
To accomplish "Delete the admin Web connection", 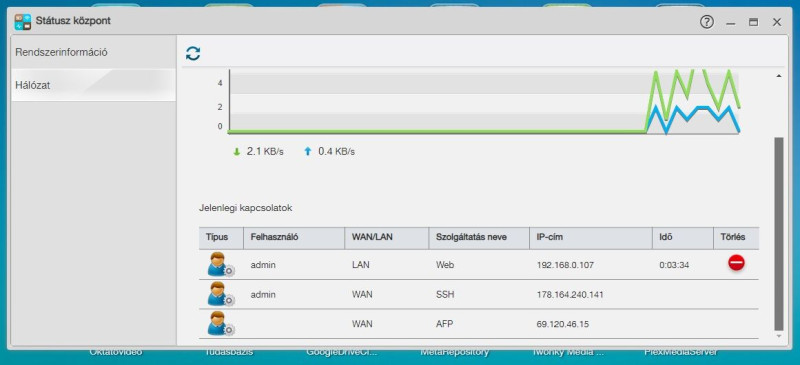I will 736,263.
